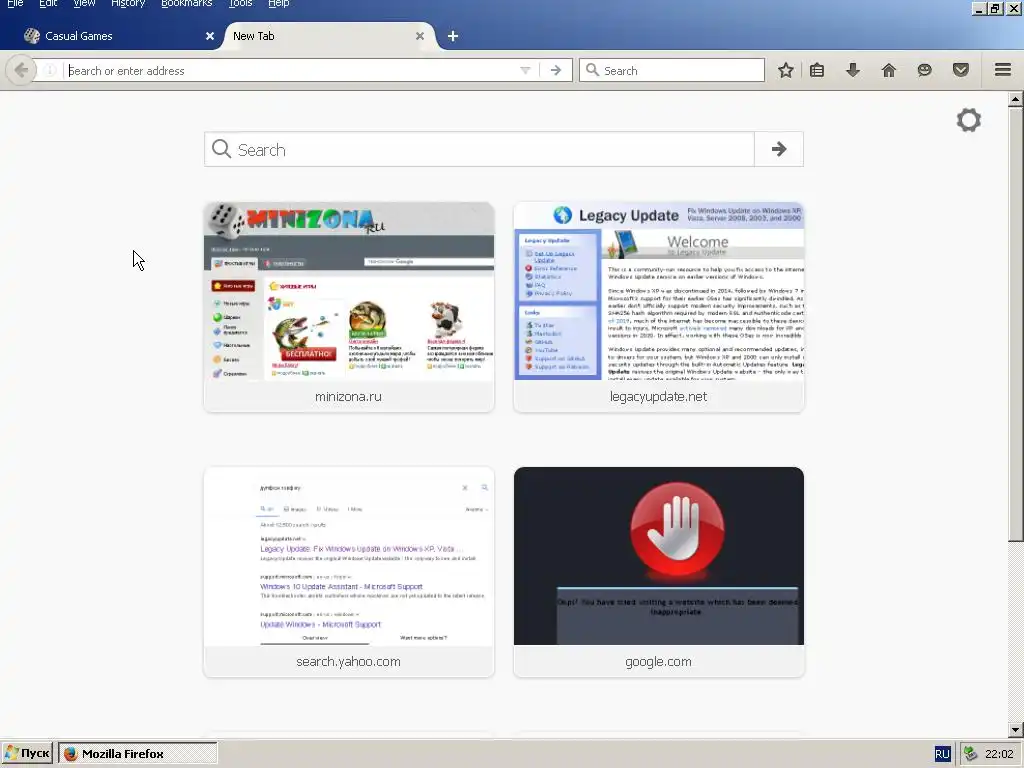Open the legacyupdate.net tile
The height and width of the screenshot is (768, 1024).
[658, 307]
